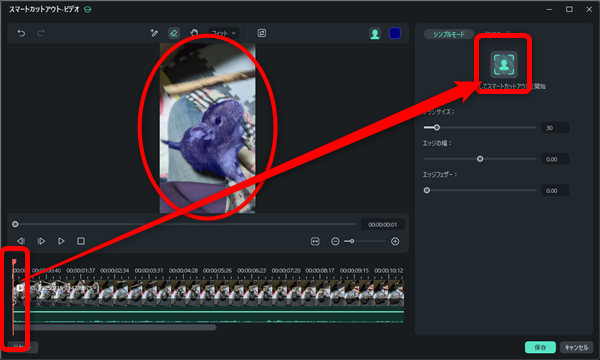
Task: Click the chinchilla video preview image
Action: coord(207,128)
